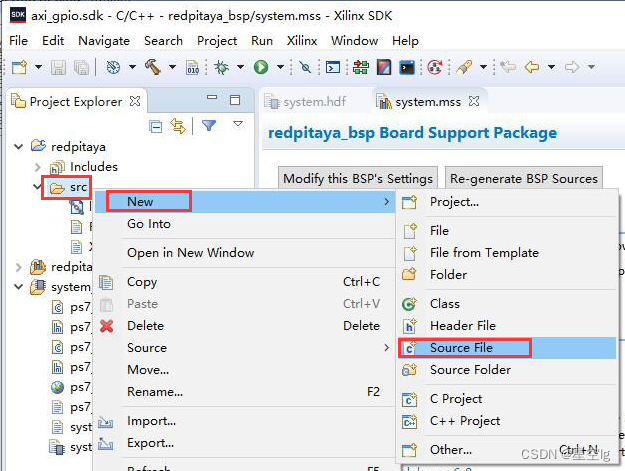
Task: Open the Window menu
Action: click(354, 41)
